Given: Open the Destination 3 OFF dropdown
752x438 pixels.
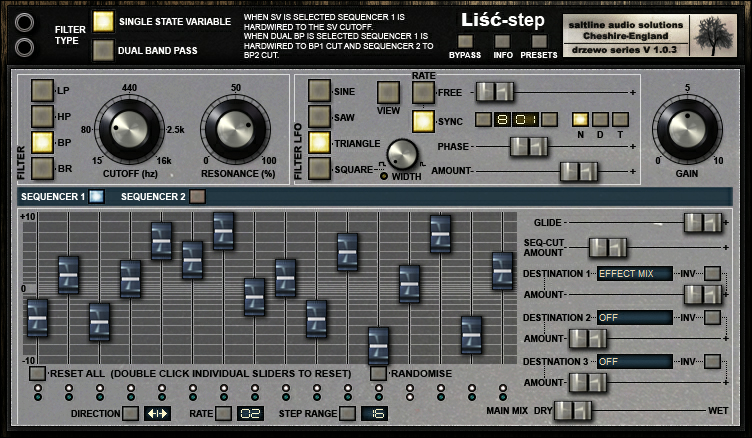Looking at the screenshot, I should pos(634,362).
